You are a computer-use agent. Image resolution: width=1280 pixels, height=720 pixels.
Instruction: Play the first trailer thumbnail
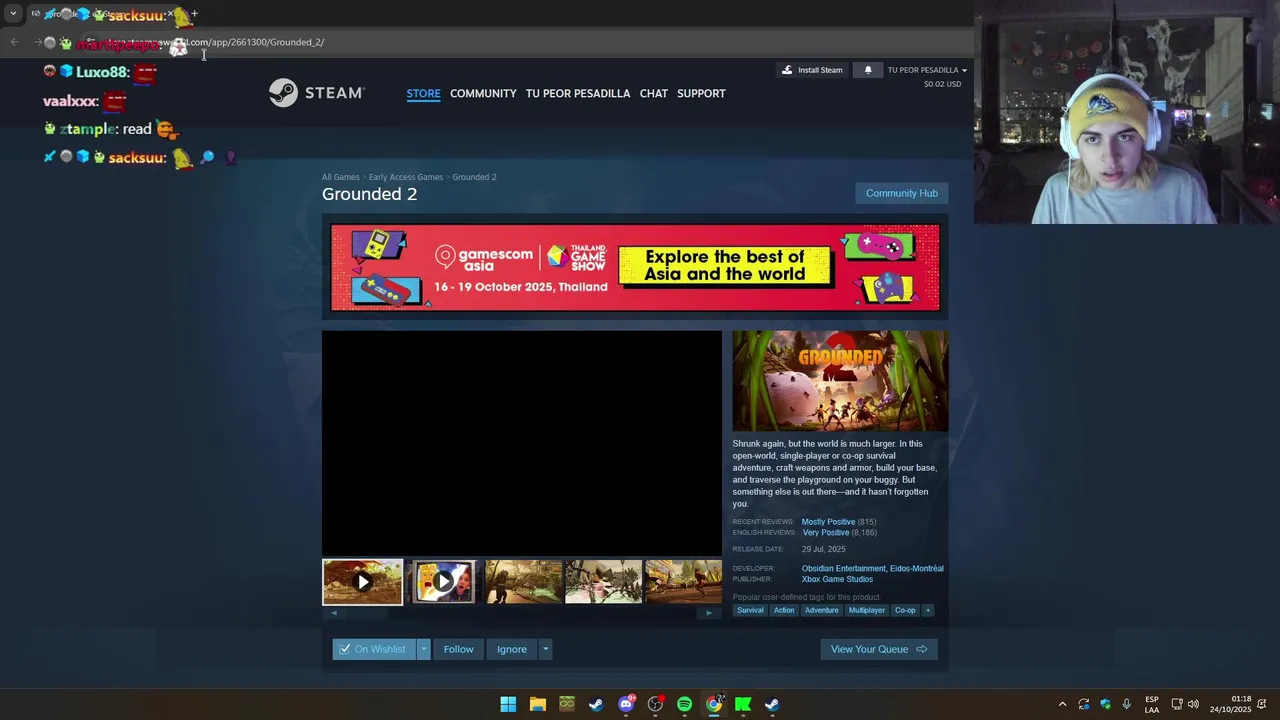click(362, 582)
